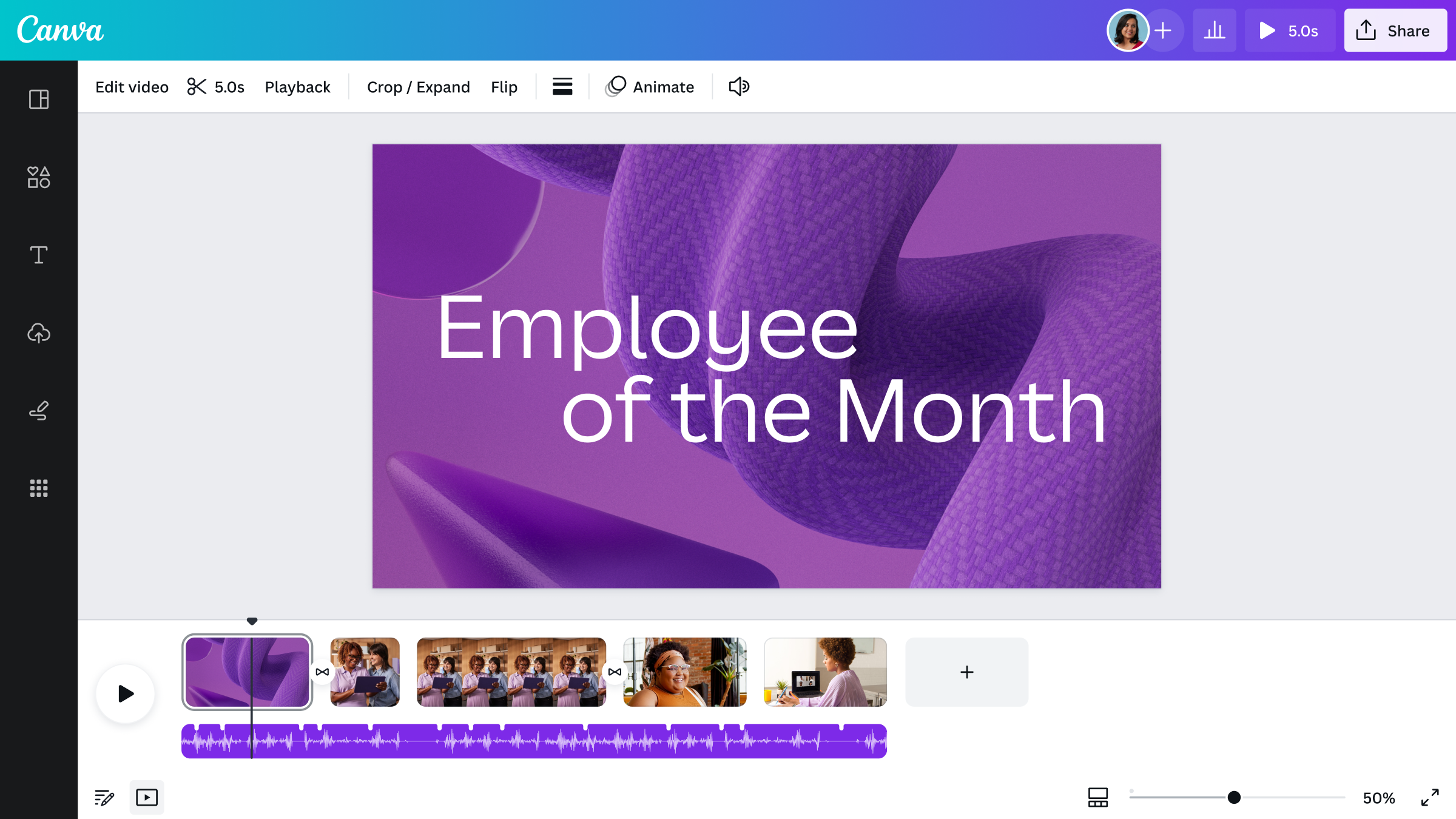Drag the audio waveform timeline slider
This screenshot has height=819, width=1456.
(x=251, y=620)
